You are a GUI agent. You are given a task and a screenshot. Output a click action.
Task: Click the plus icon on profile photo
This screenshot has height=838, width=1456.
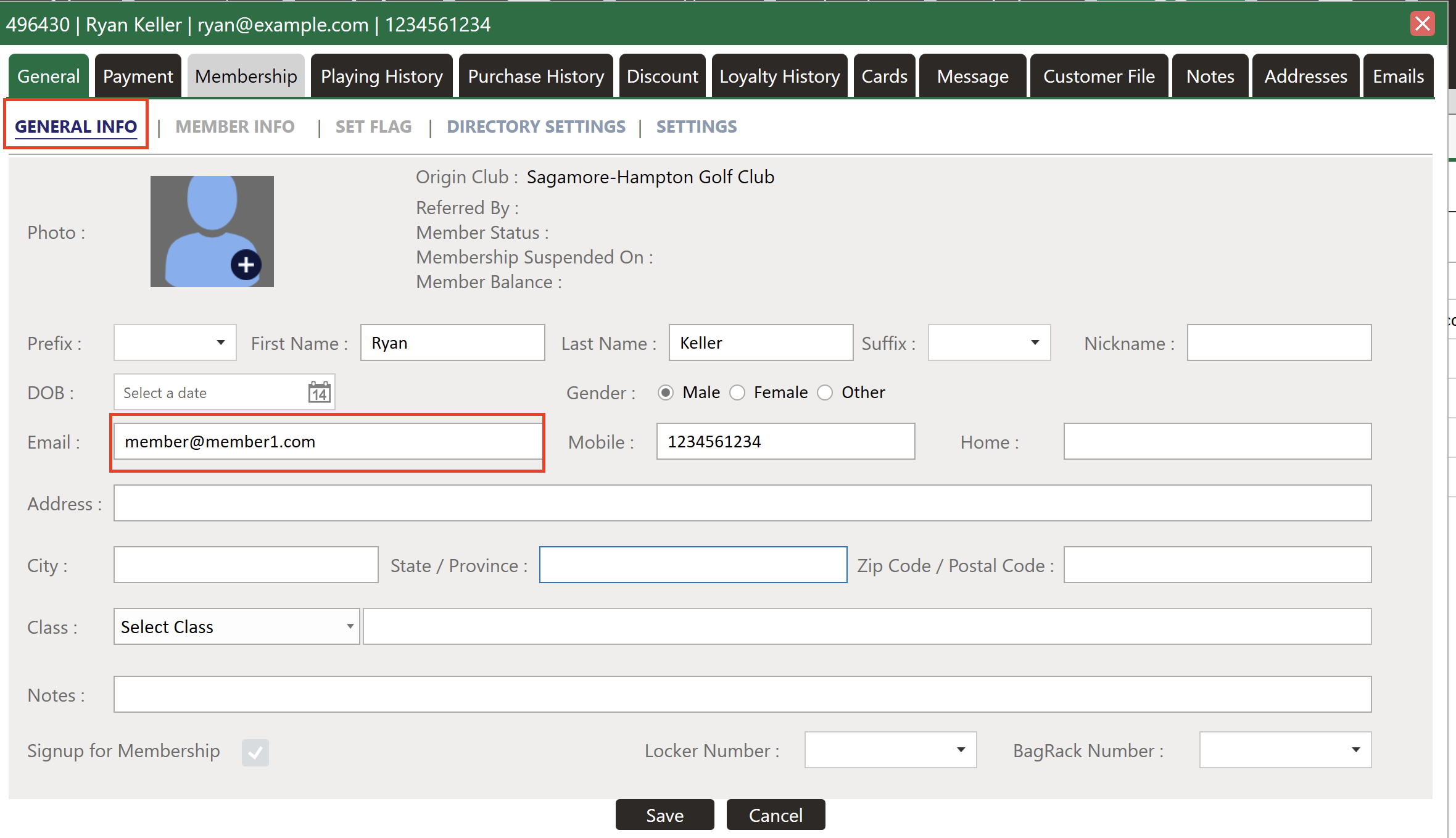click(x=246, y=265)
